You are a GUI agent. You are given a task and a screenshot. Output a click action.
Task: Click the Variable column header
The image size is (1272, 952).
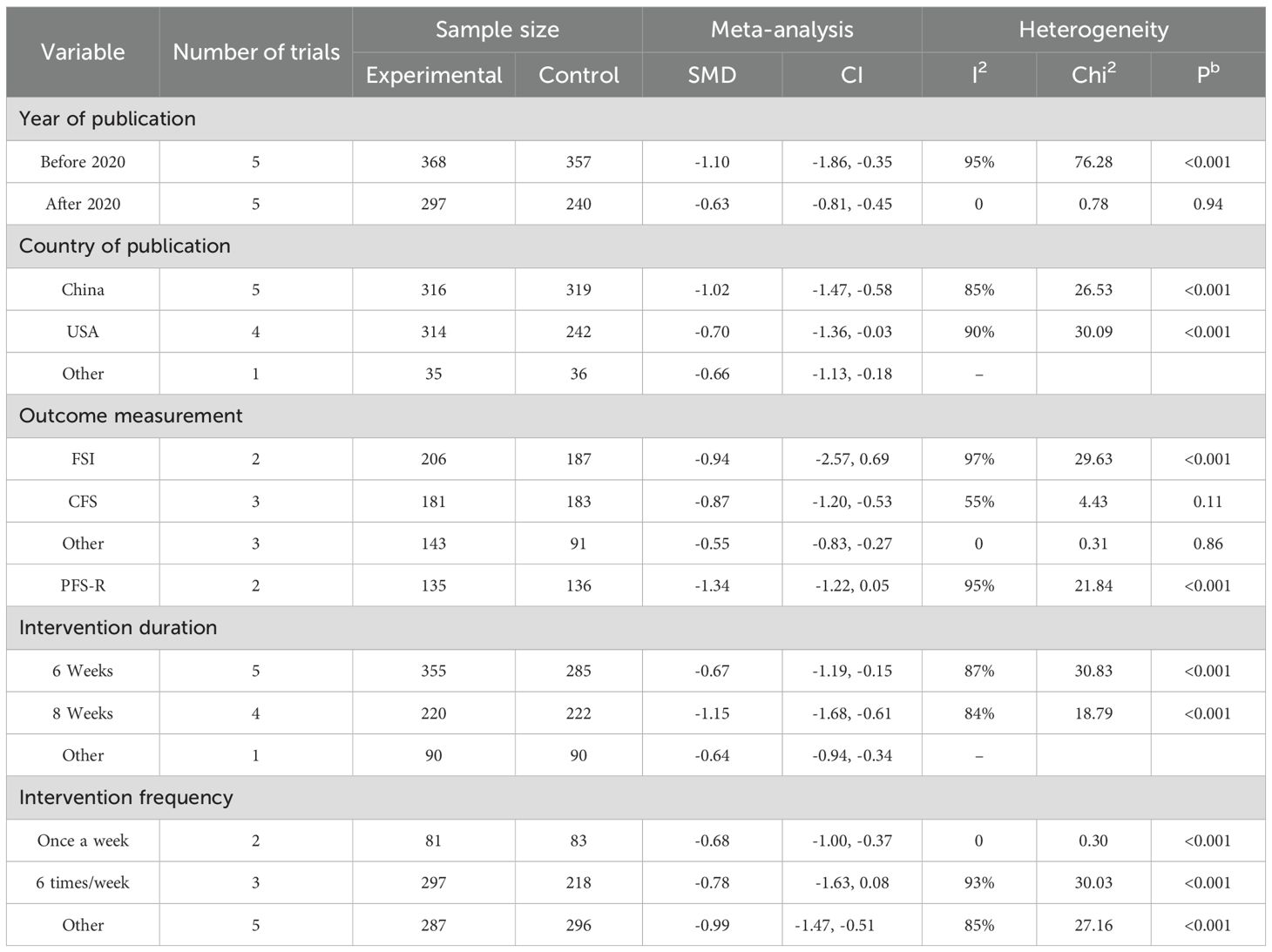[83, 52]
